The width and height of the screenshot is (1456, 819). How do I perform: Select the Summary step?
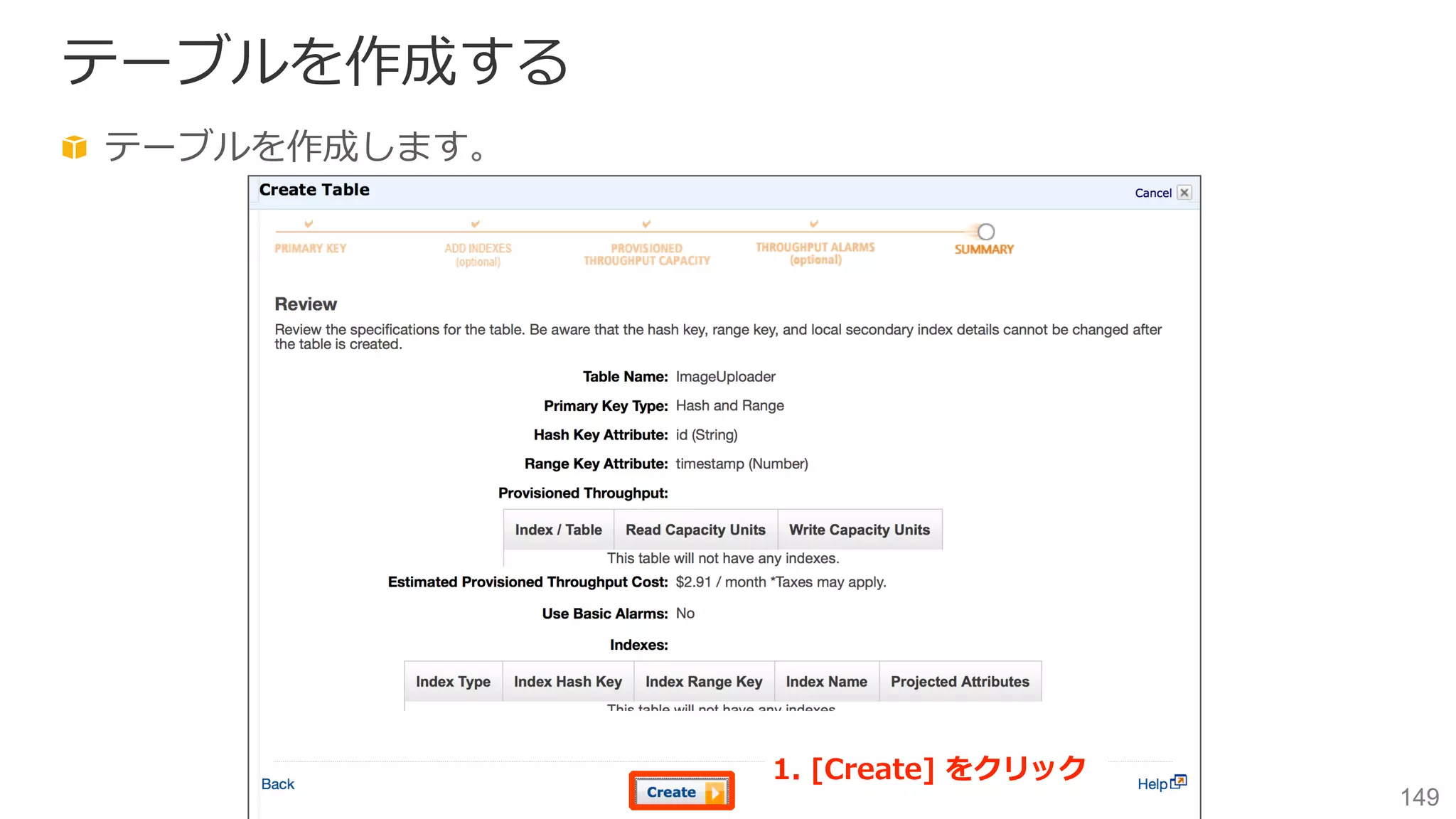coord(984,249)
